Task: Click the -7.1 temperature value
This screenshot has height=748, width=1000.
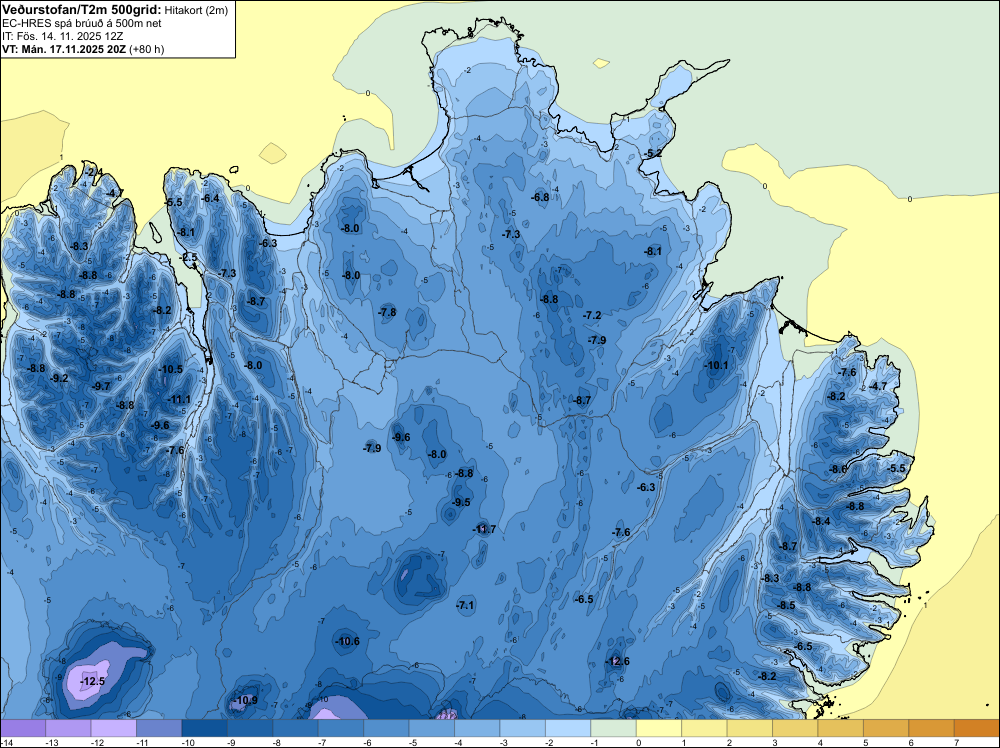Action: [x=466, y=605]
